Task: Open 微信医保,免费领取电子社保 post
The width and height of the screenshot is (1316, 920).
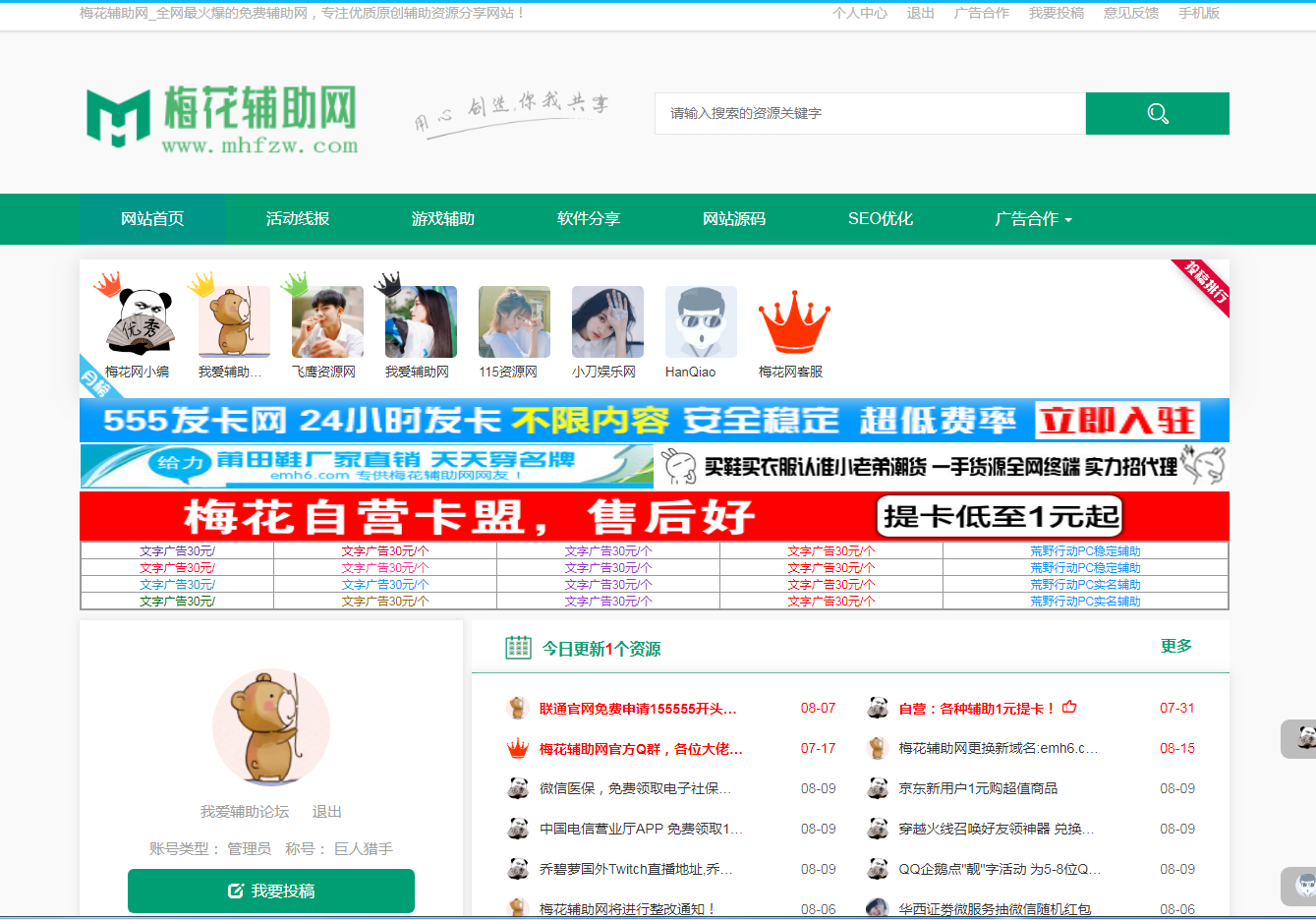Action: 635,788
